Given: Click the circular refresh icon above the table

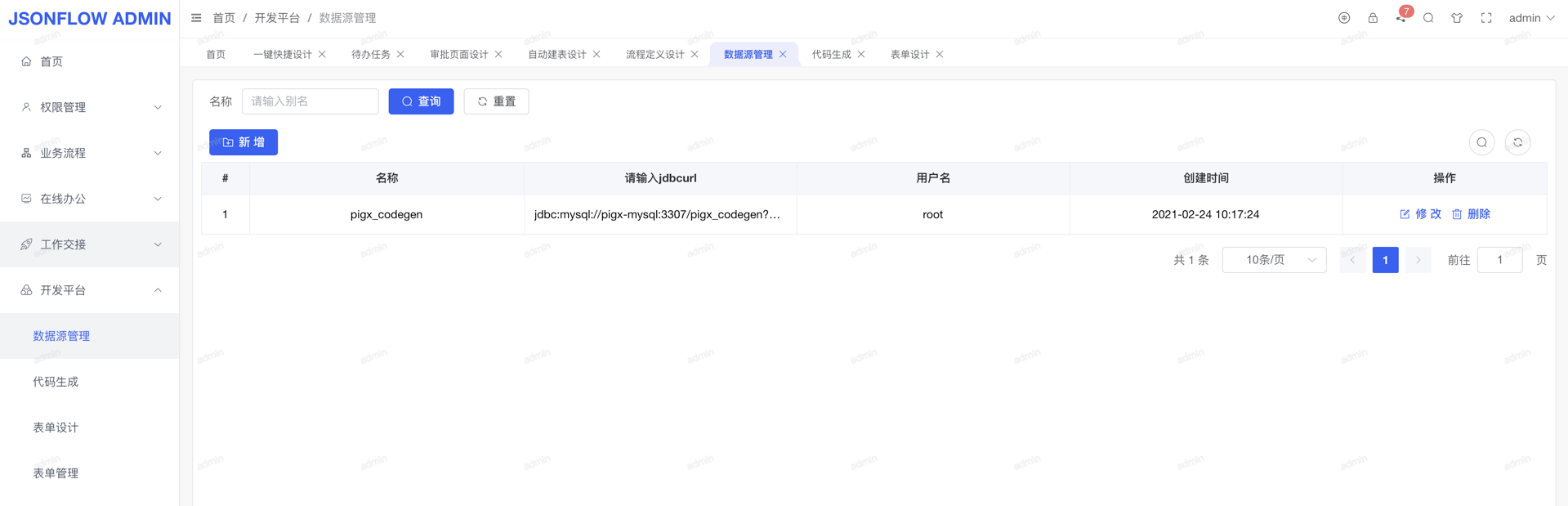Looking at the screenshot, I should click(x=1517, y=142).
